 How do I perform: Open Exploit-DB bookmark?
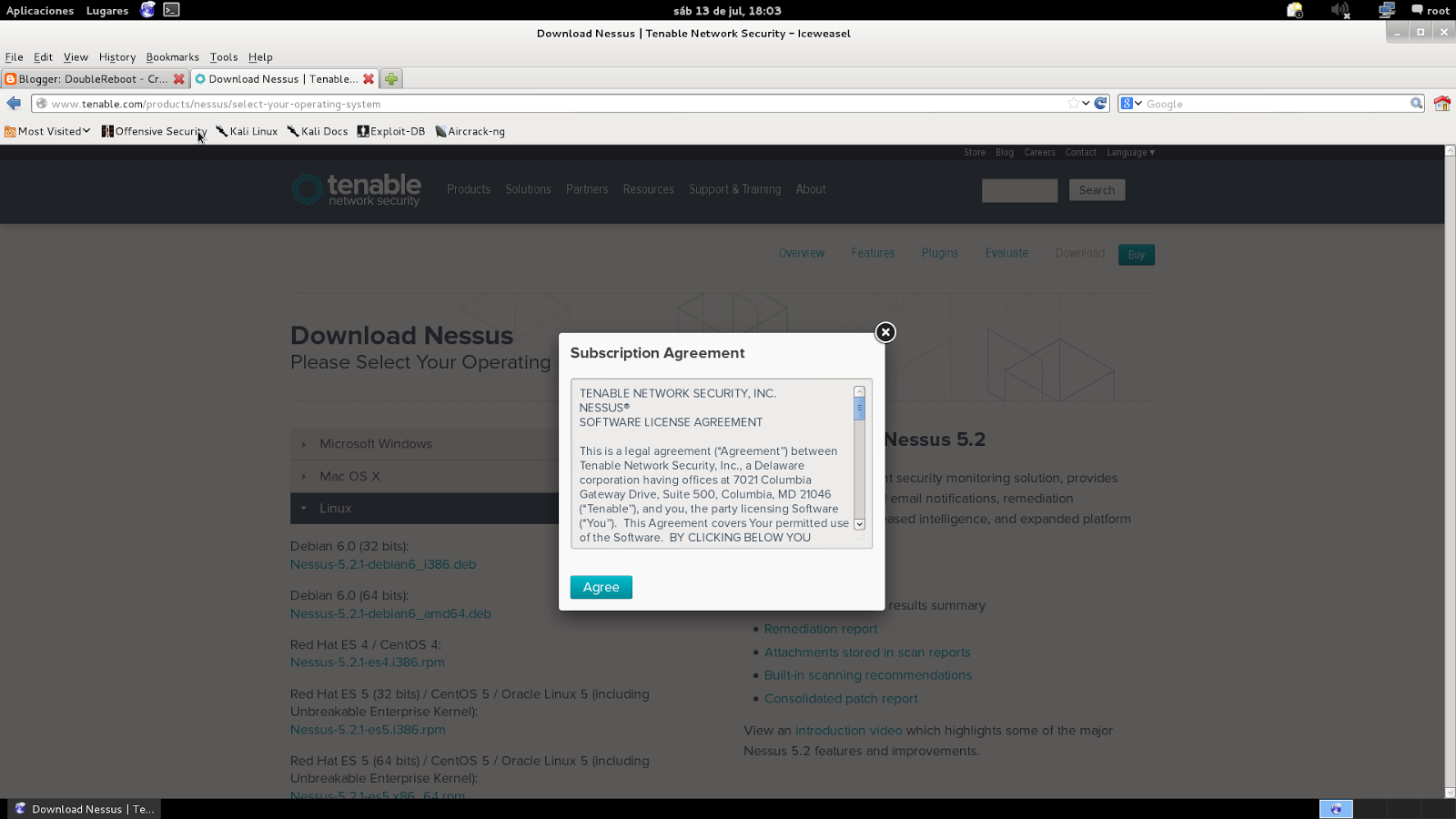(391, 131)
